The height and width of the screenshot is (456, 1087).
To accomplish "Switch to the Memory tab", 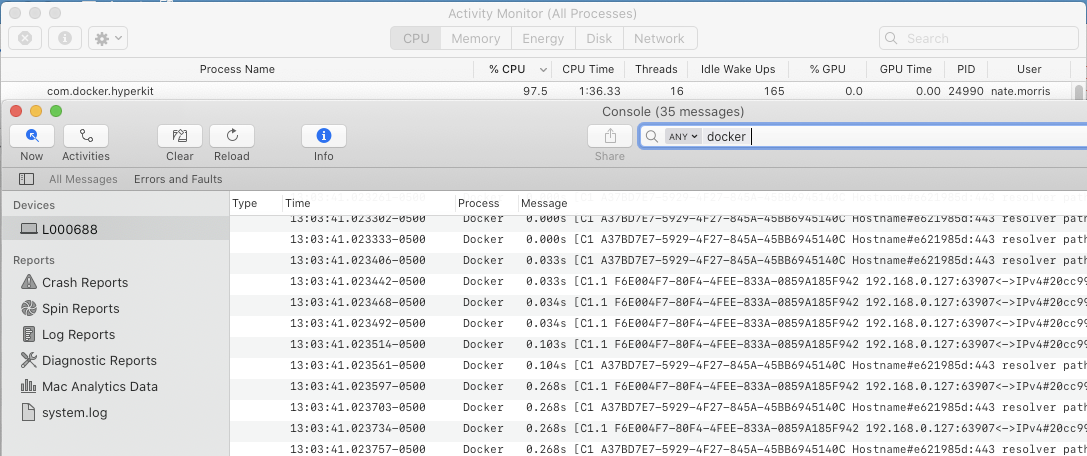I will tap(476, 38).
